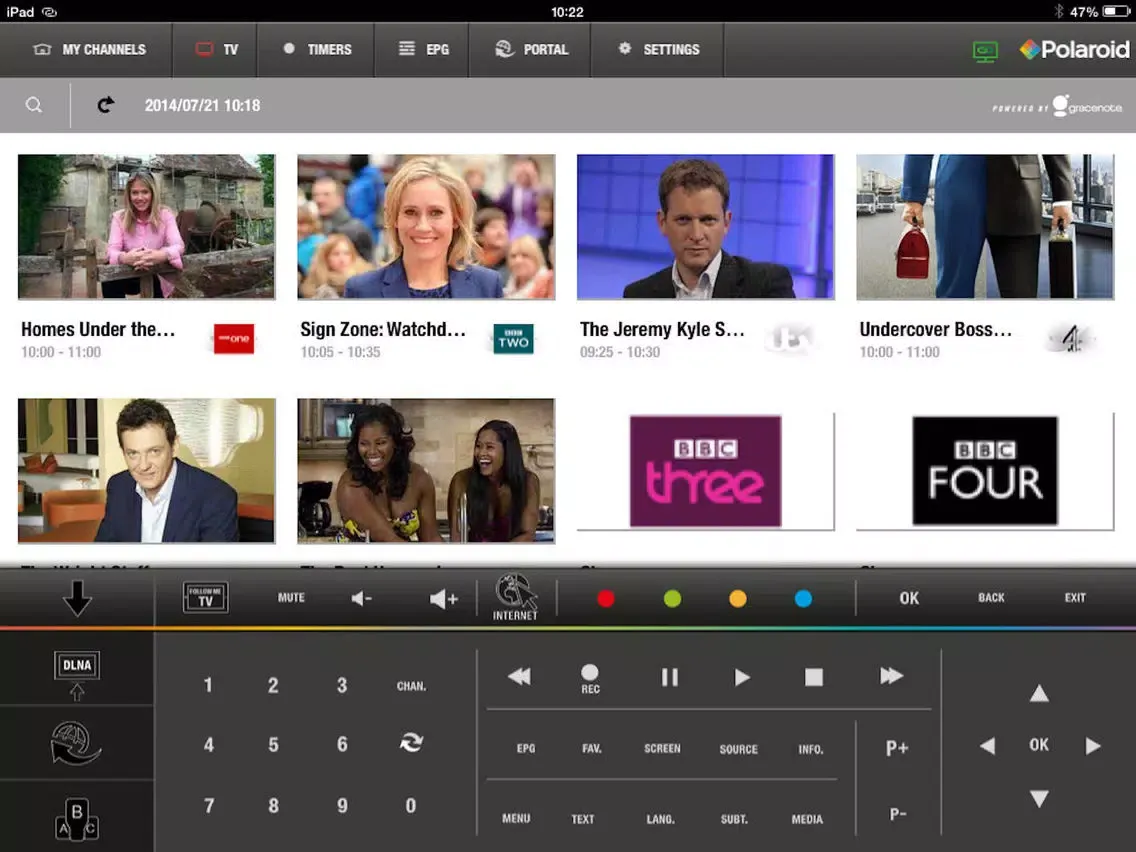Image resolution: width=1136 pixels, height=852 pixels.
Task: Refresh the program guide time
Action: (x=106, y=105)
